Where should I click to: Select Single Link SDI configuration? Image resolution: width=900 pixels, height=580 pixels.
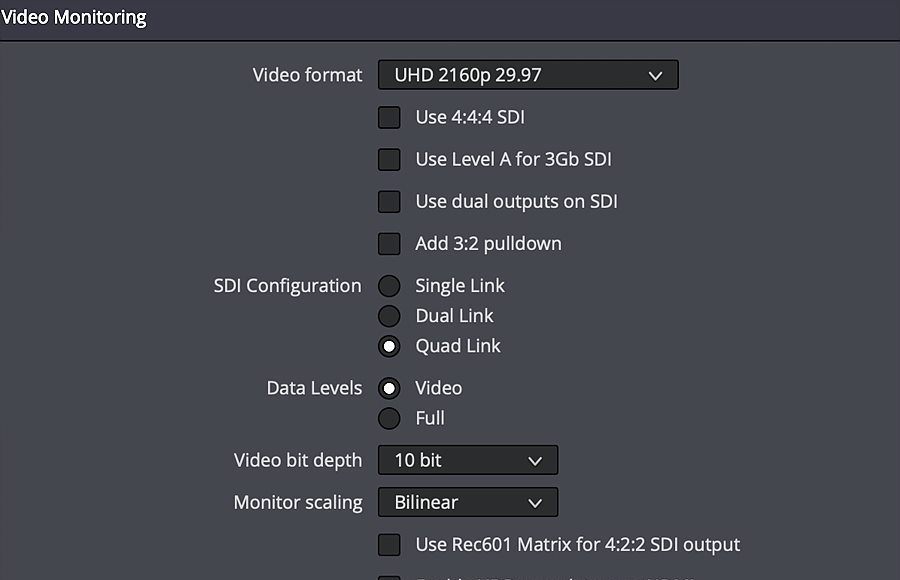pos(389,285)
